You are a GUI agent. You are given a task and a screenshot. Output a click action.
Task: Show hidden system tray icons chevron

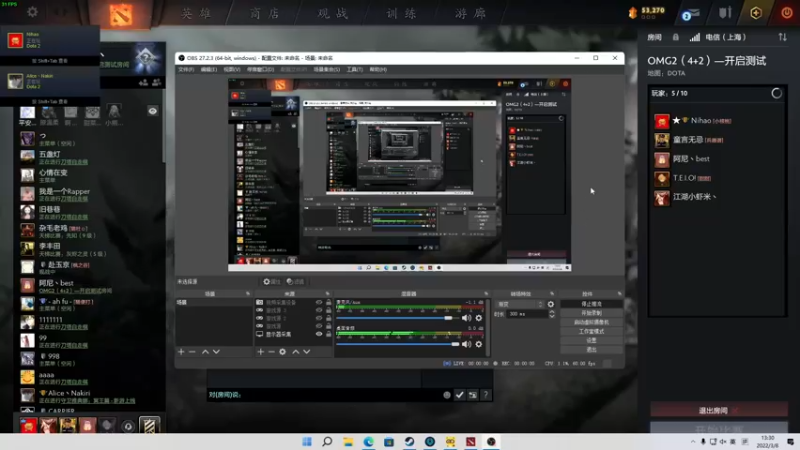point(692,442)
